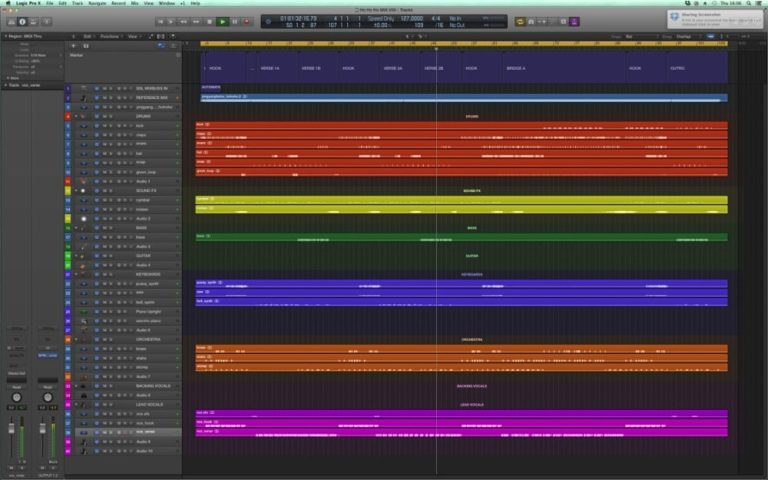The width and height of the screenshot is (768, 480).
Task: Collapse the ORCHESTRA track stack
Action: [76, 339]
